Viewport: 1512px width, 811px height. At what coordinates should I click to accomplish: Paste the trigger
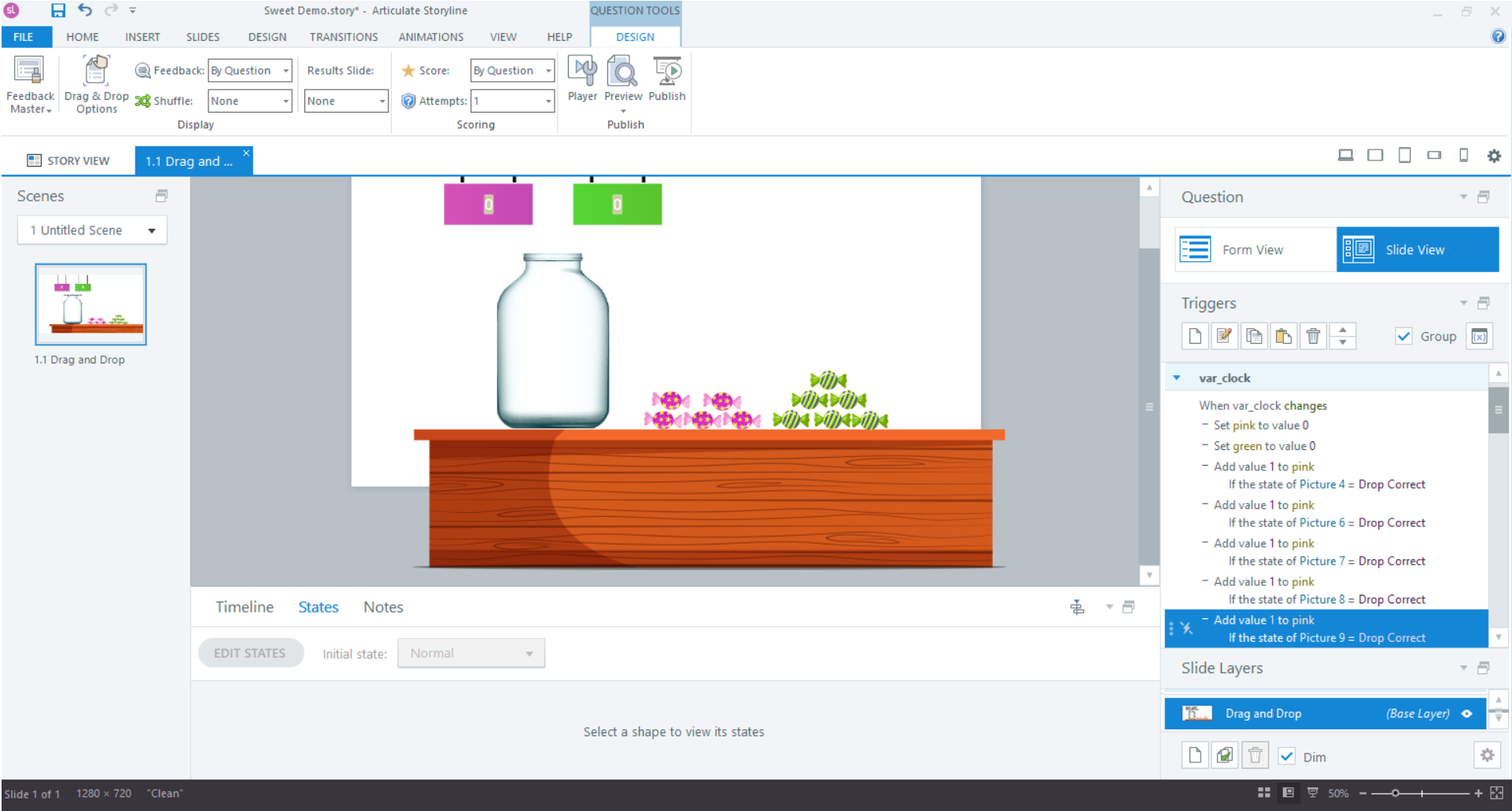point(1283,337)
